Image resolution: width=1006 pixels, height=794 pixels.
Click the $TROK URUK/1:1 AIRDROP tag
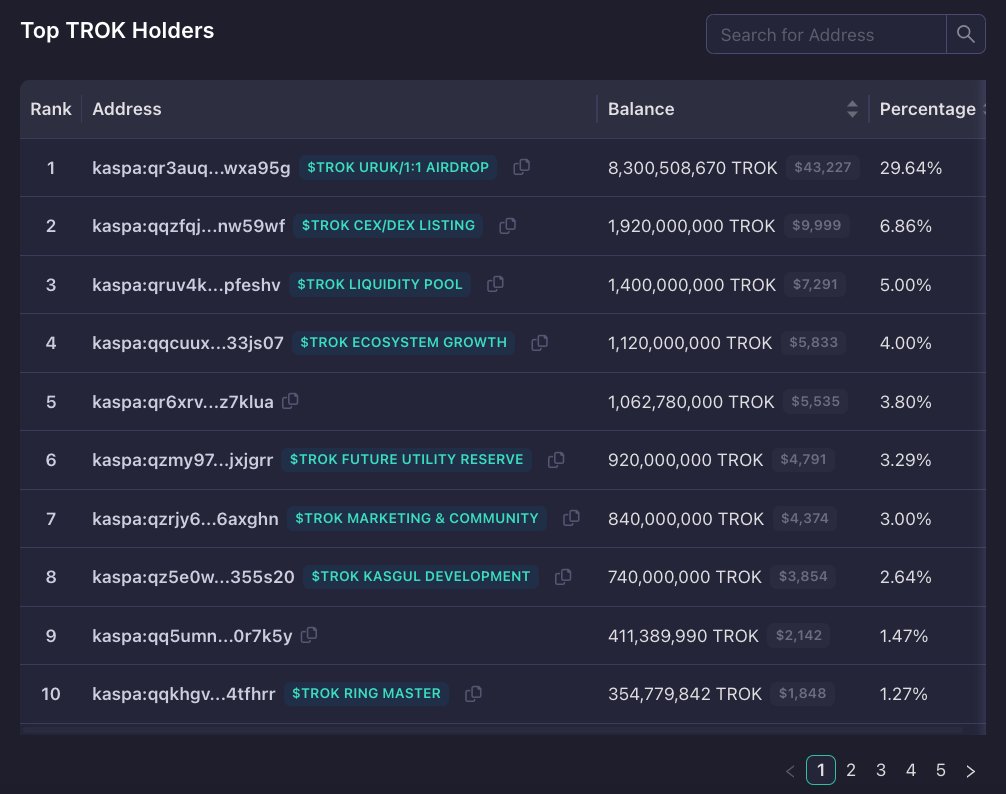tap(398, 167)
